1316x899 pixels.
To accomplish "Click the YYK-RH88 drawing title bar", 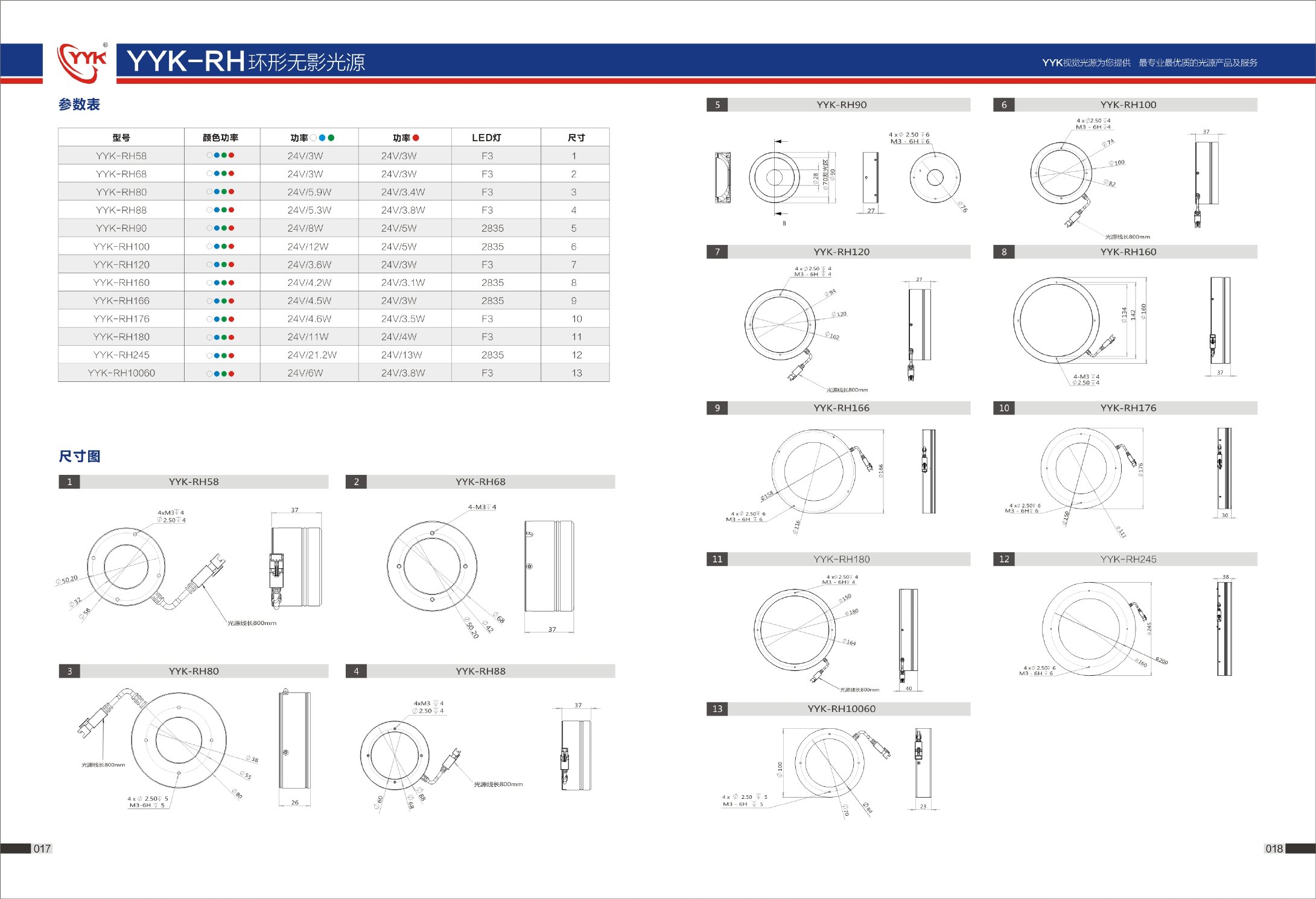I will click(491, 671).
